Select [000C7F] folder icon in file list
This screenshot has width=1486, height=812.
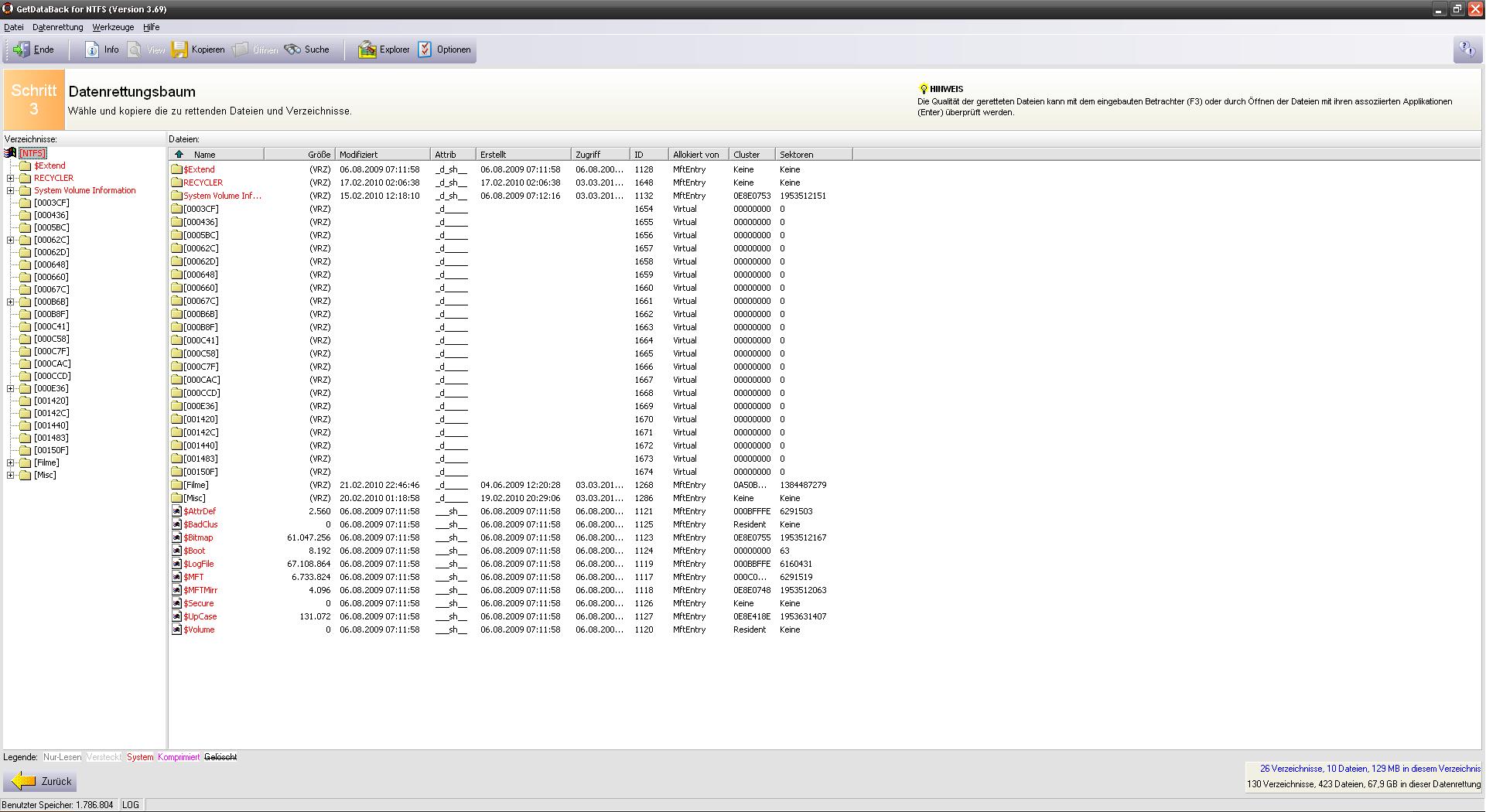coord(176,367)
